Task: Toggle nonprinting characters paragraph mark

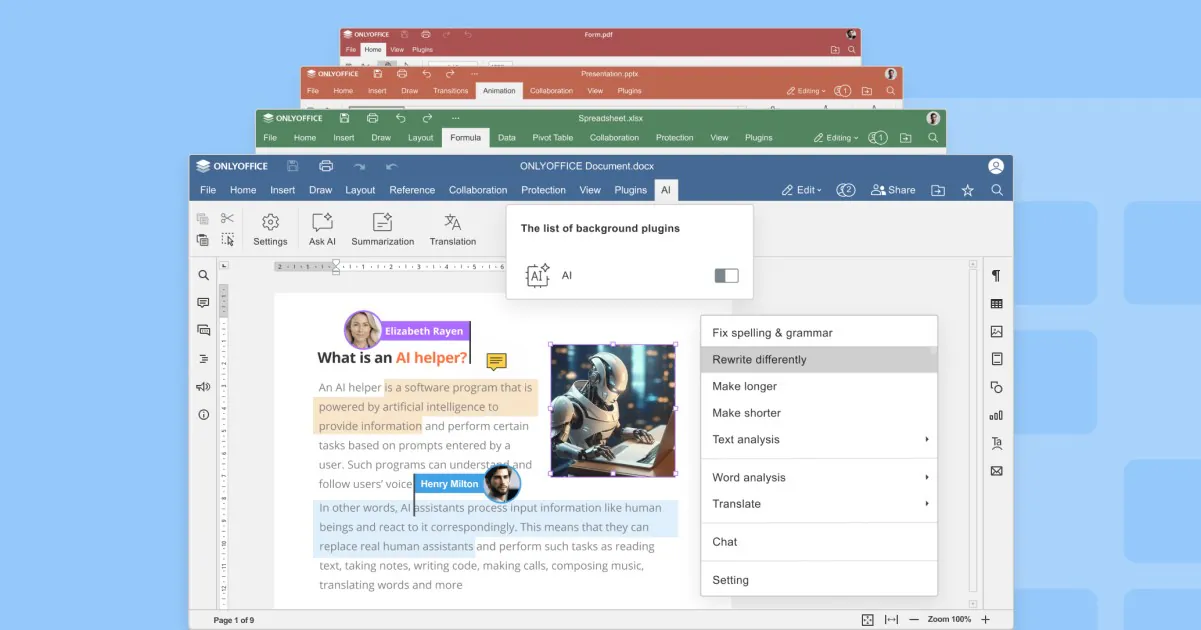Action: tap(996, 276)
